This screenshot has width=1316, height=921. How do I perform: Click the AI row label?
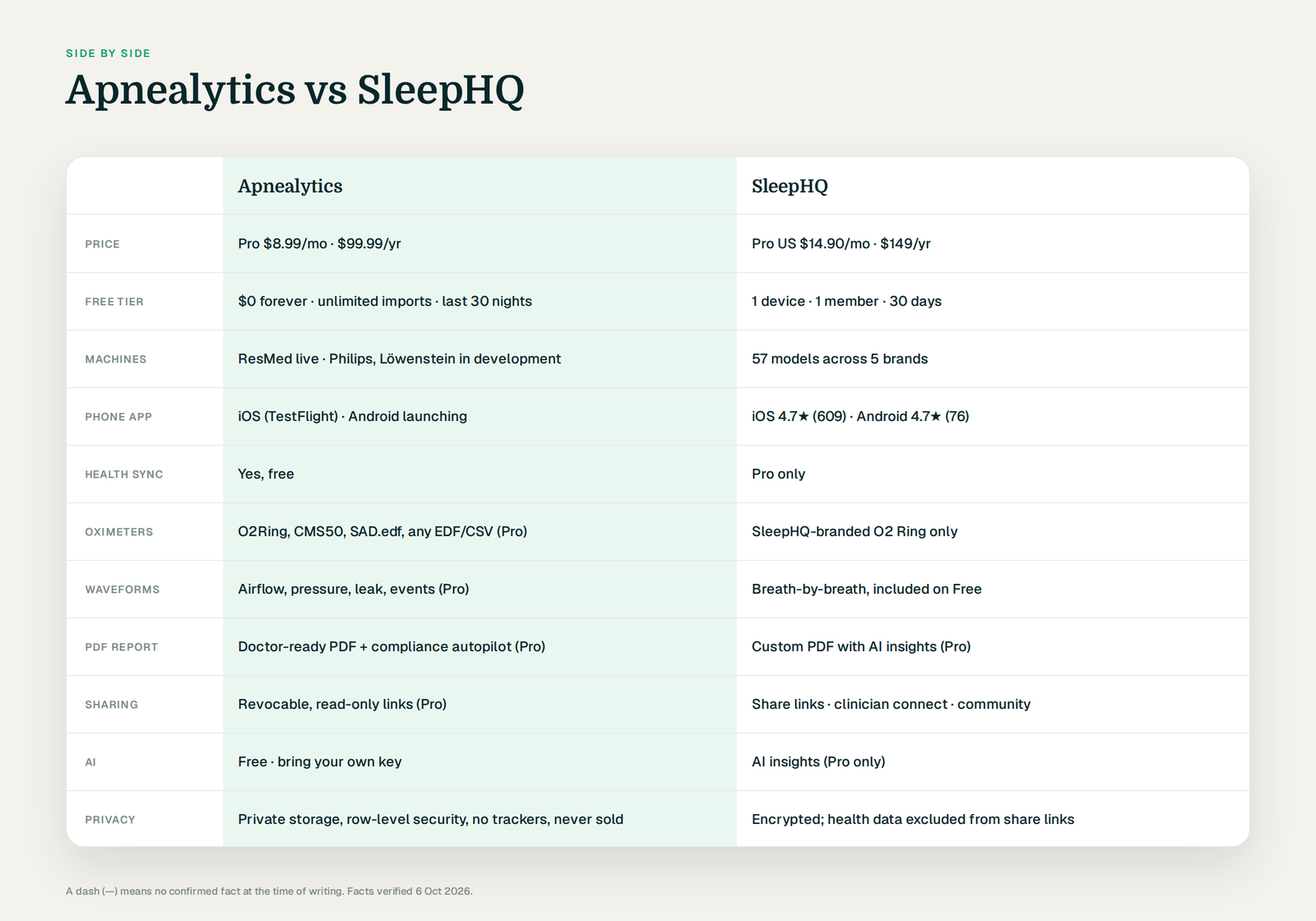click(x=90, y=762)
